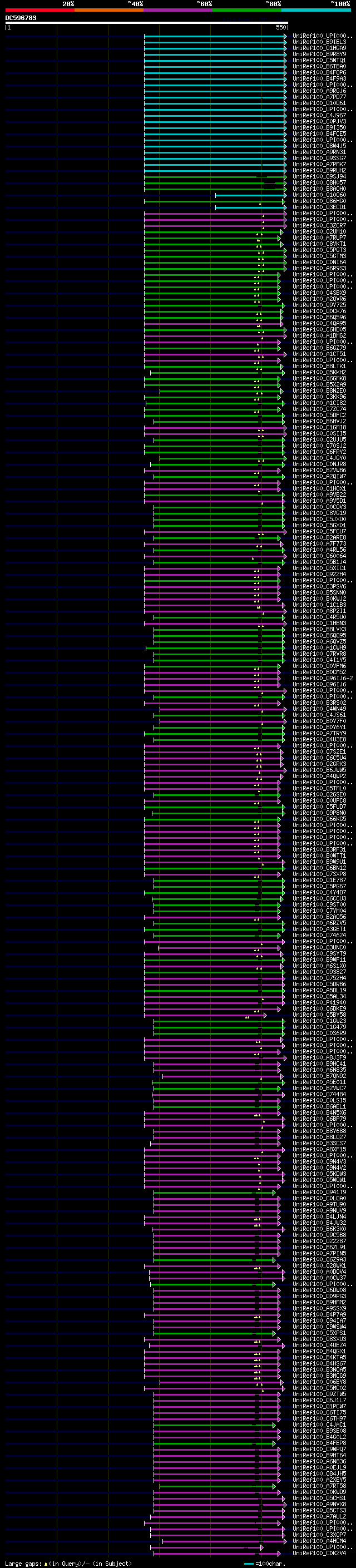
Task: Click the green alignment bar for UniRef100_C4JAC1
Action: pos(214,1425)
